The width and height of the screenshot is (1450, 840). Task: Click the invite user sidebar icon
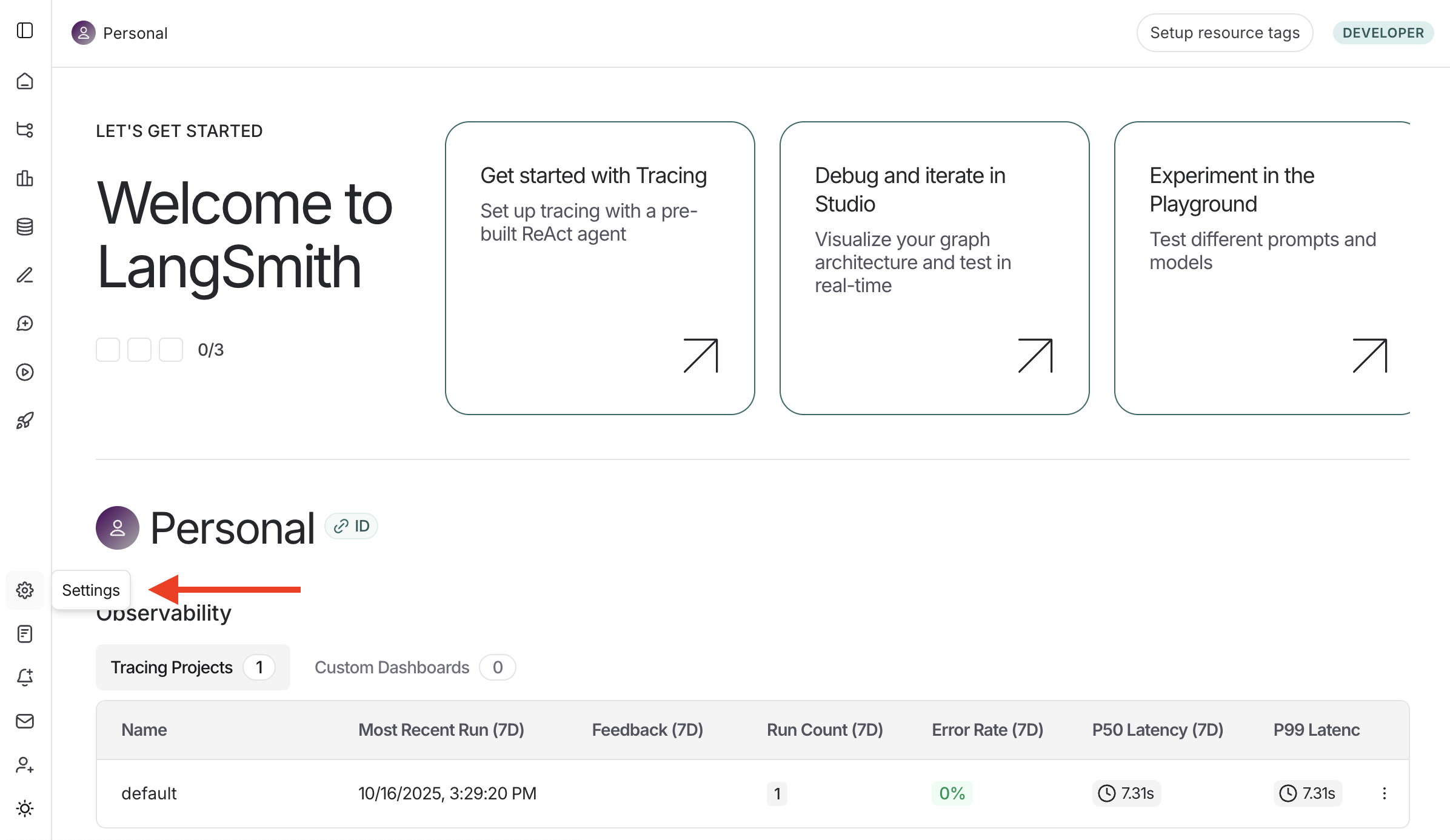tap(25, 765)
